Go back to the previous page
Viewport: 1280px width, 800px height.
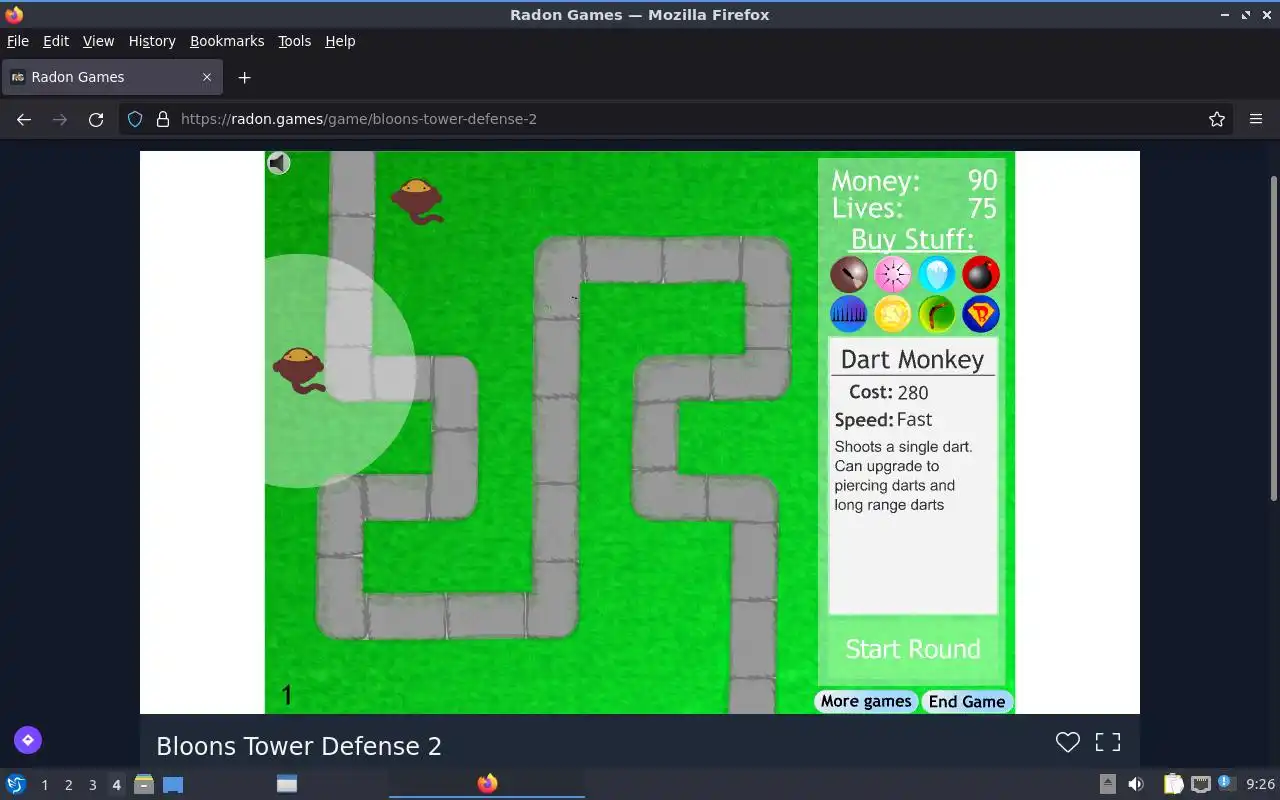pos(24,119)
